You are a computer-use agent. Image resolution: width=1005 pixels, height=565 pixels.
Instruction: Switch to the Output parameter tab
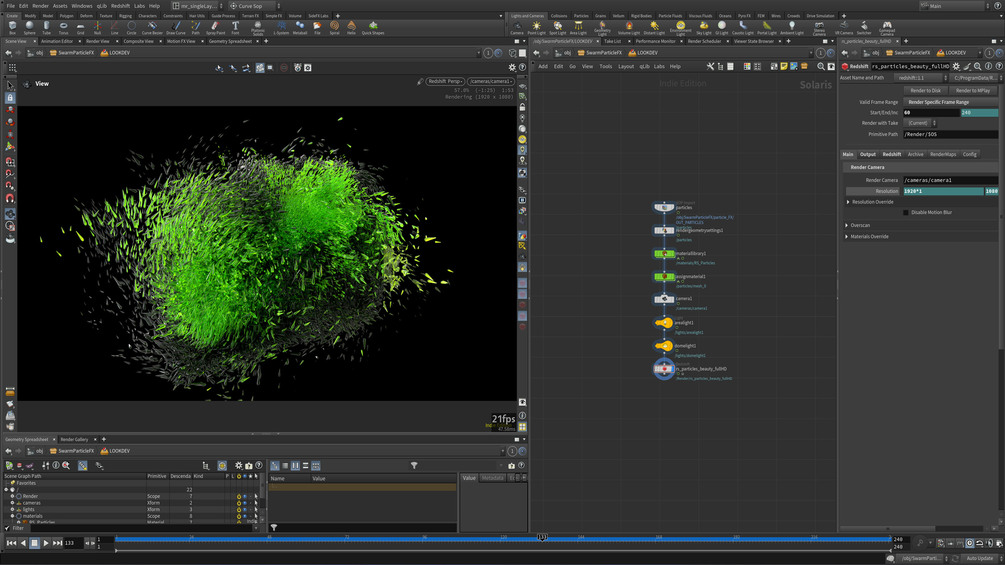pyautogui.click(x=868, y=154)
